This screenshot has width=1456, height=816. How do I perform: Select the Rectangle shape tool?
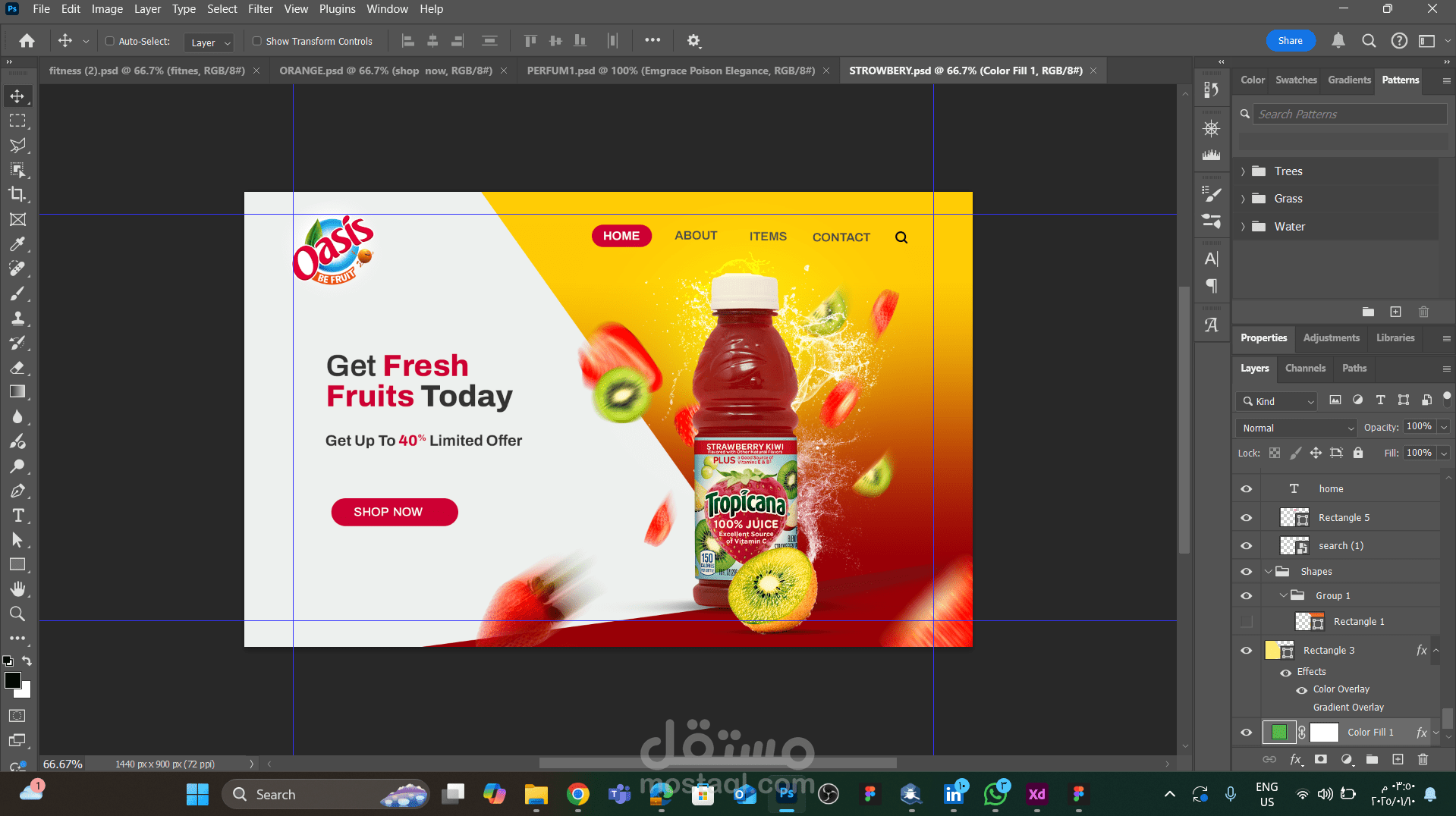pyautogui.click(x=17, y=564)
